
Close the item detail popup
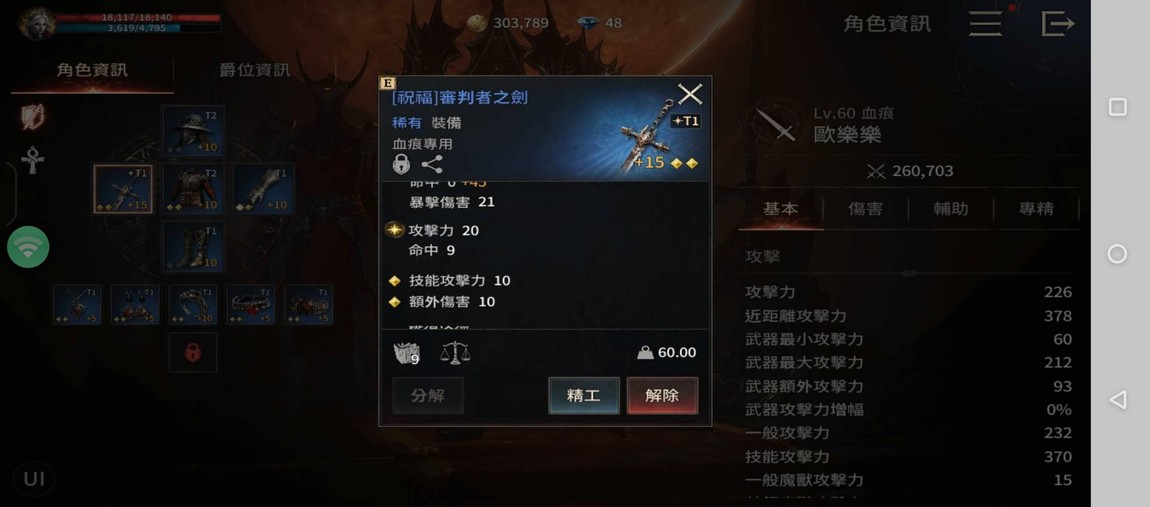[689, 94]
